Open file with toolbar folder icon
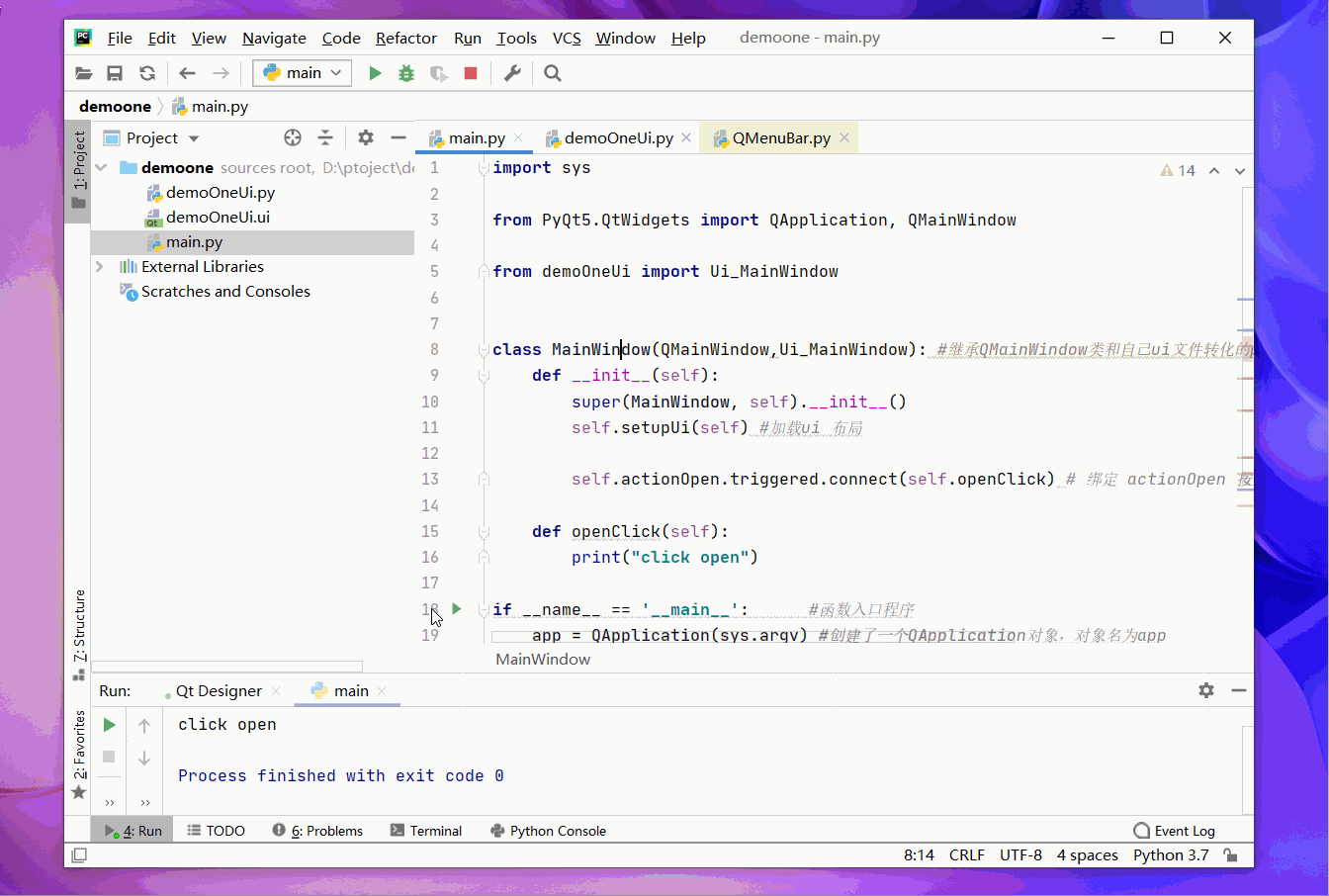The image size is (1329, 896). tap(84, 73)
